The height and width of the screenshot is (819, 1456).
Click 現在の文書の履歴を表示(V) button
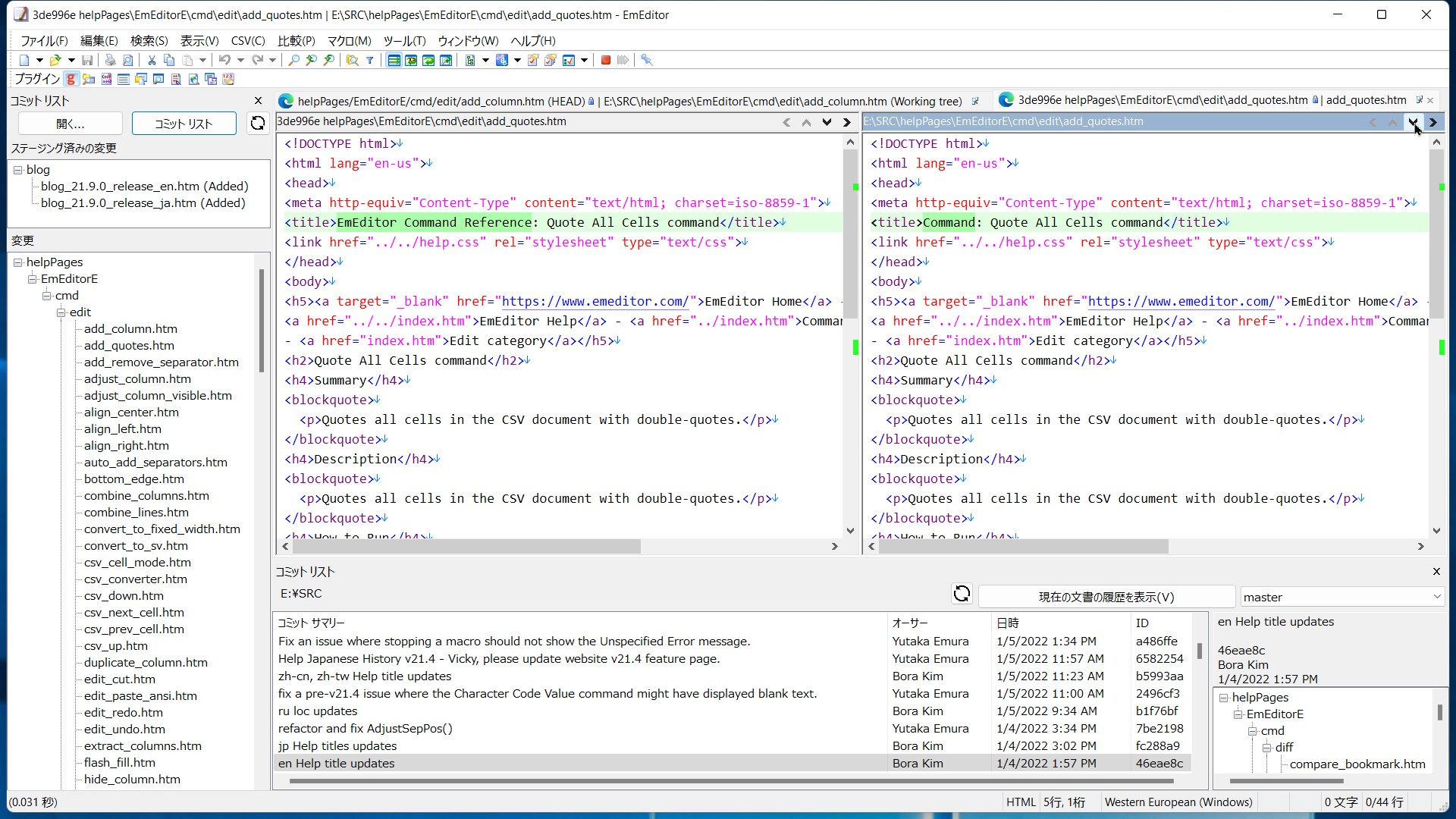click(1106, 597)
